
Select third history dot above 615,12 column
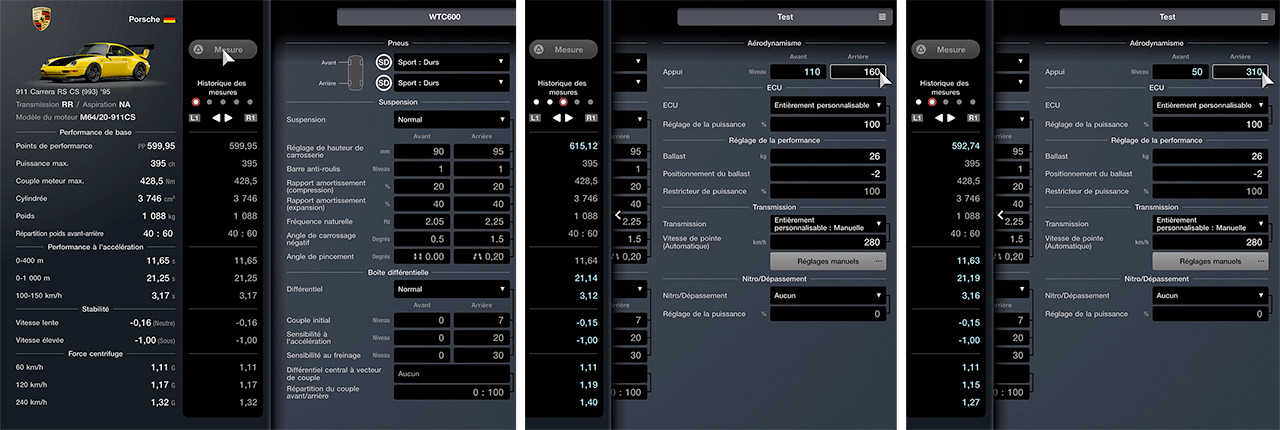point(564,102)
